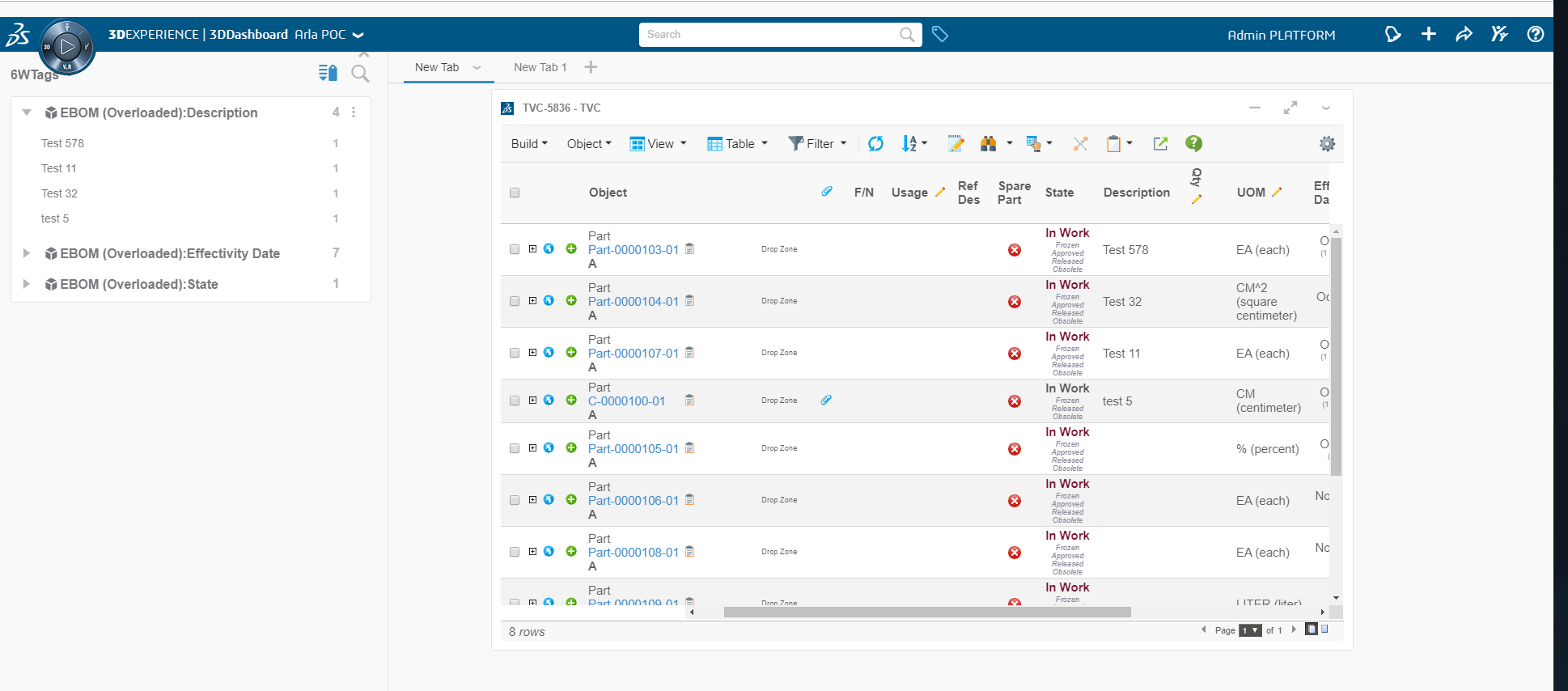Open the Build menu
This screenshot has width=1568, height=691.
point(529,144)
